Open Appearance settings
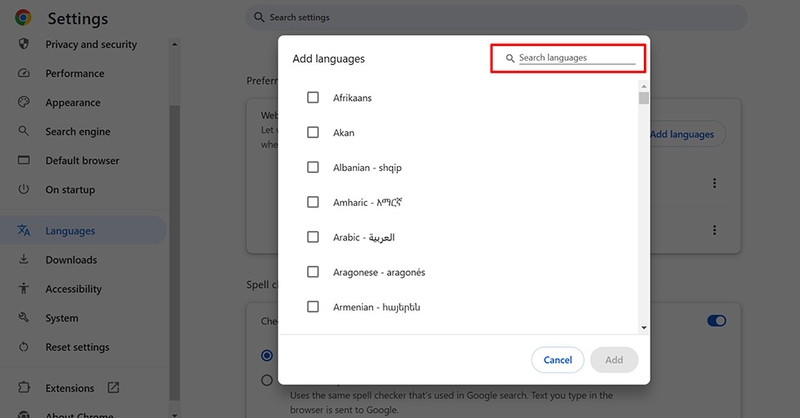The height and width of the screenshot is (418, 800). pos(72,103)
